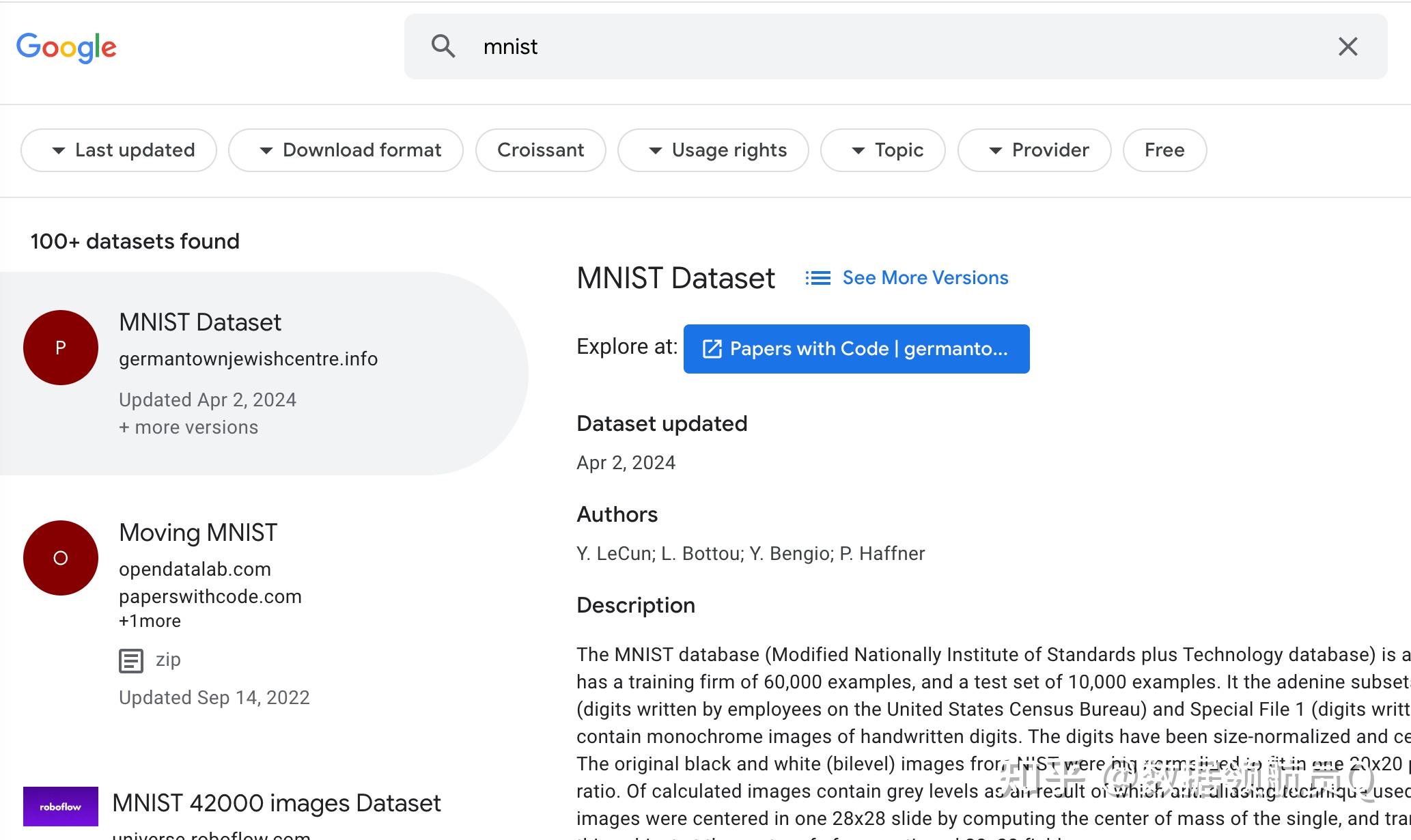Click the roboflow logo thumbnail

pos(61,807)
